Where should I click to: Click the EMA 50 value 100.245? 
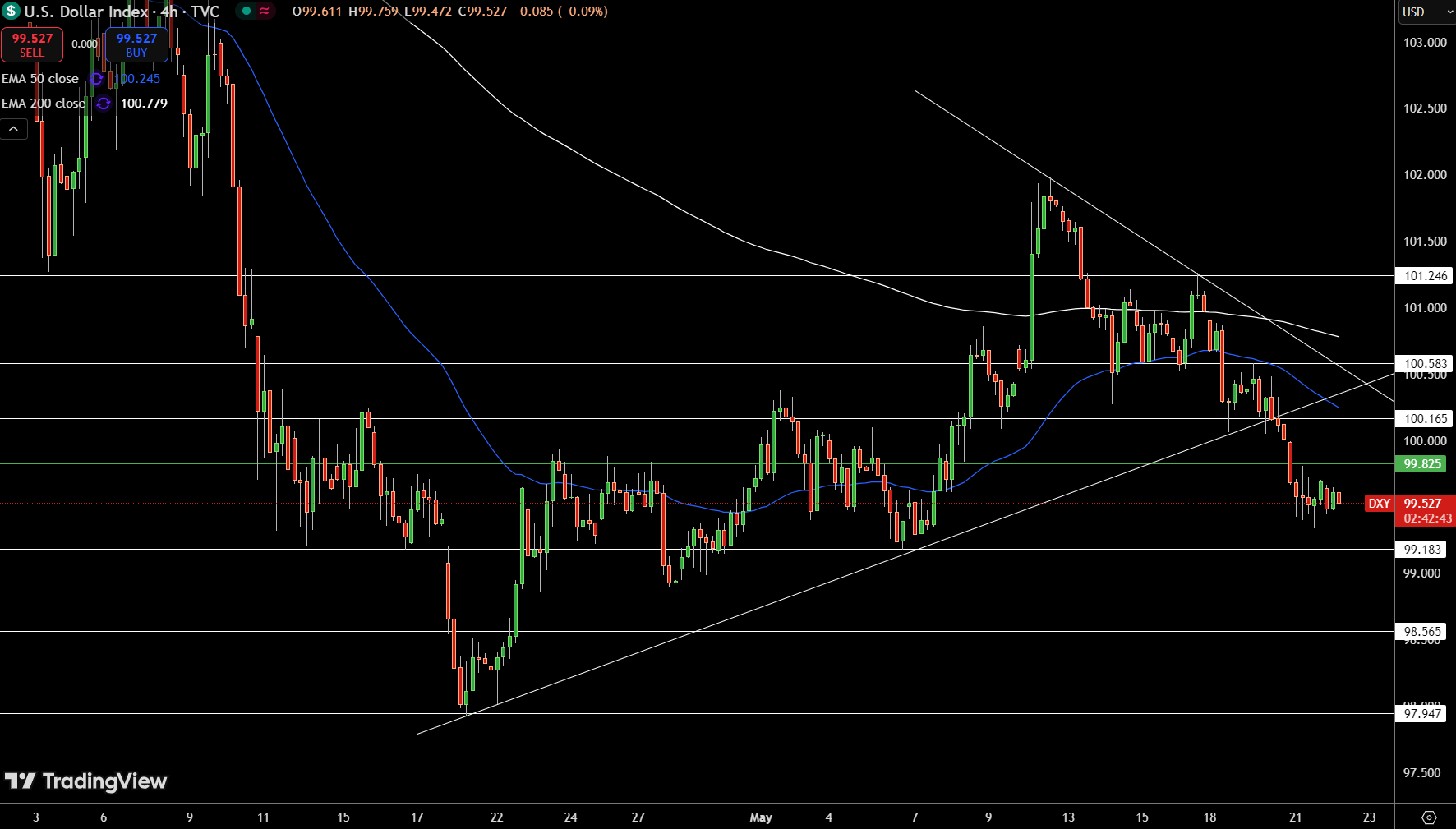point(137,79)
